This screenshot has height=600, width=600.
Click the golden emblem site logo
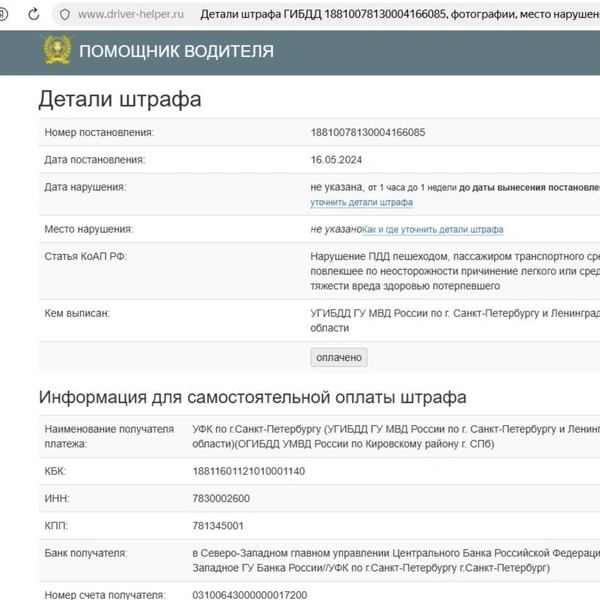[x=57, y=50]
